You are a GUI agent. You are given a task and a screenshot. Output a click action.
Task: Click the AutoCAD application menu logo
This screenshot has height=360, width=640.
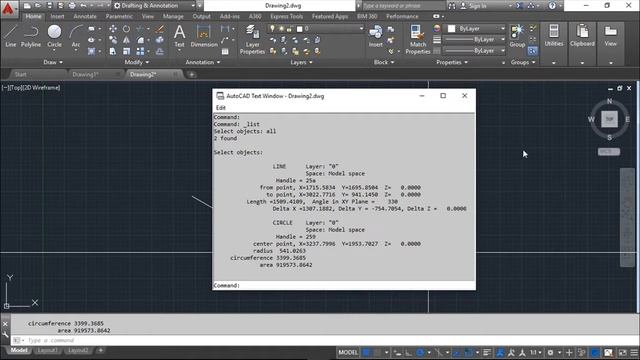point(9,9)
